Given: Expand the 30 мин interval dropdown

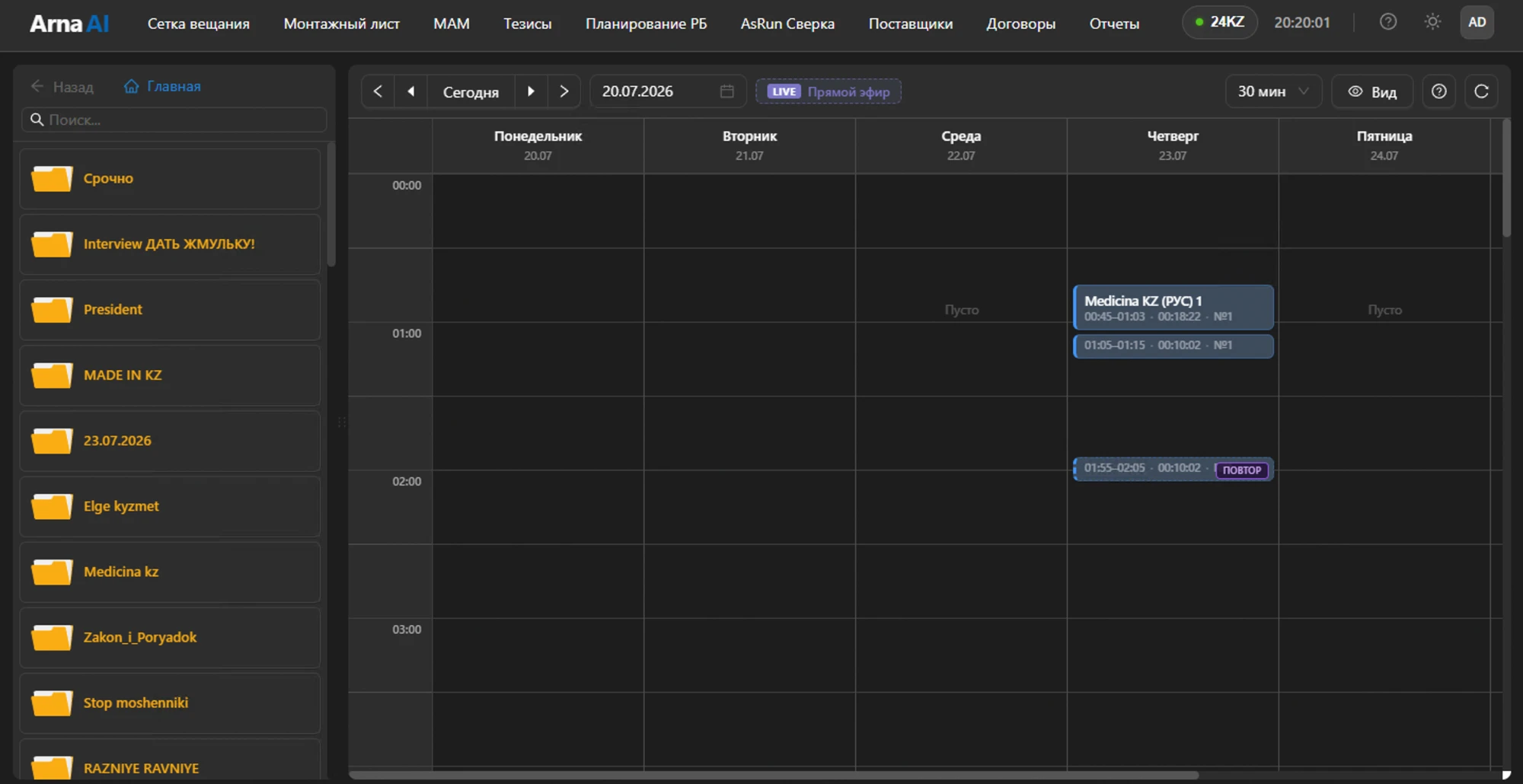Looking at the screenshot, I should [1273, 91].
